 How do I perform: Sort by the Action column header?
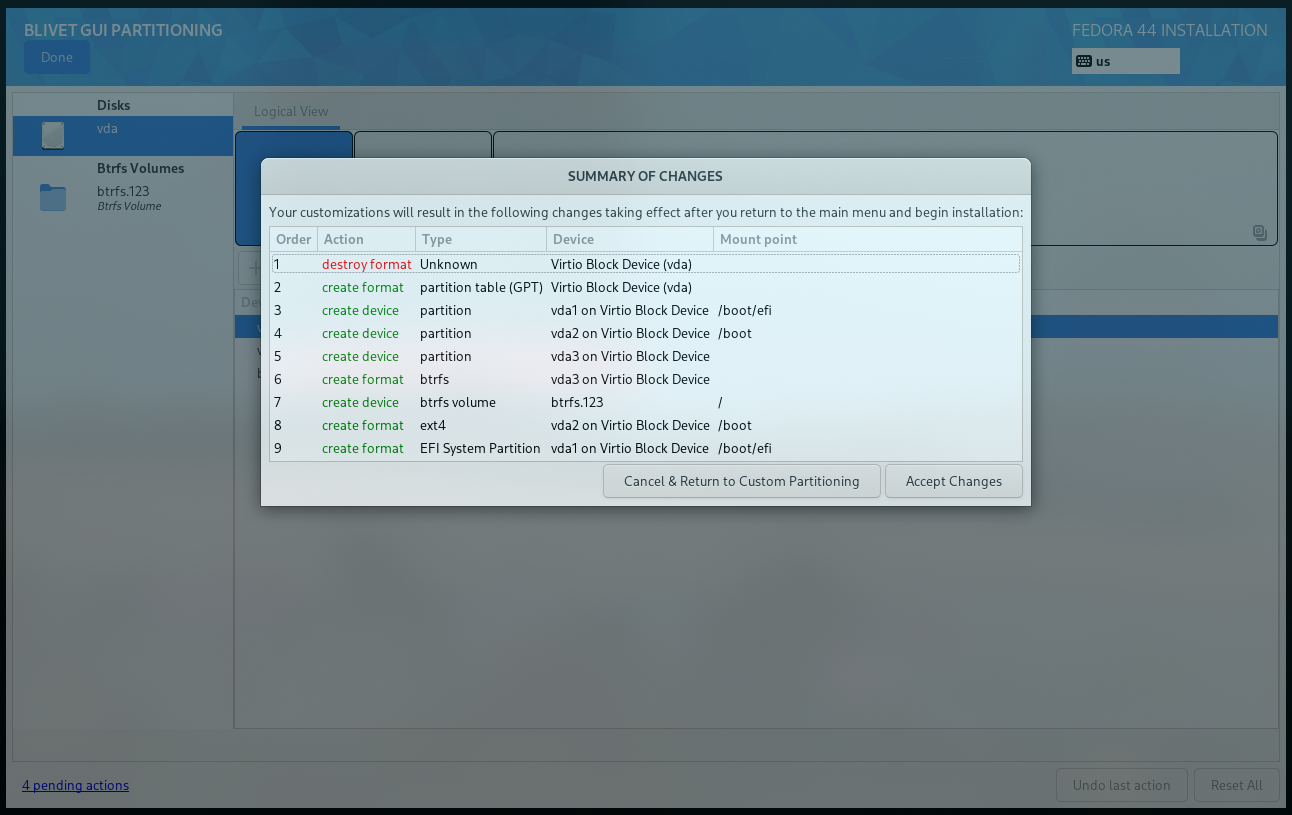tap(366, 239)
